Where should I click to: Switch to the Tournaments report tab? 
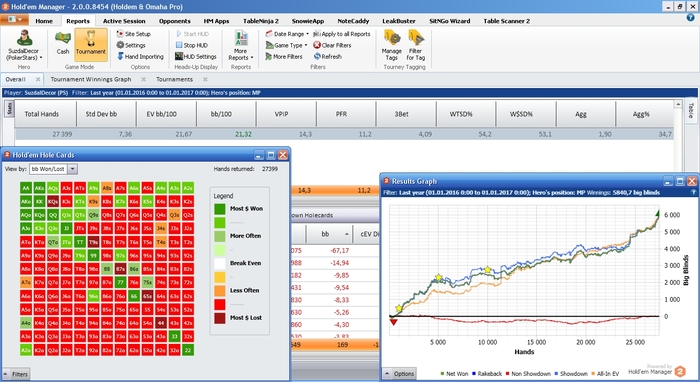pos(175,79)
